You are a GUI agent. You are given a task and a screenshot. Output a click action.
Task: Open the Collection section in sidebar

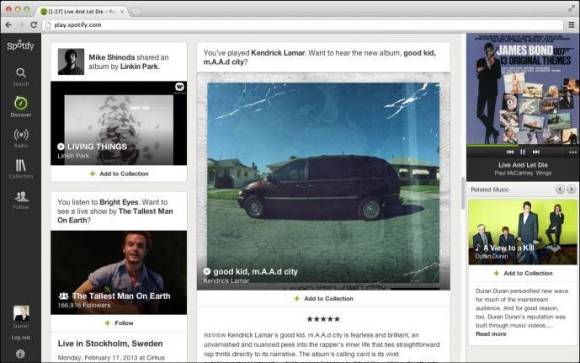click(x=21, y=169)
